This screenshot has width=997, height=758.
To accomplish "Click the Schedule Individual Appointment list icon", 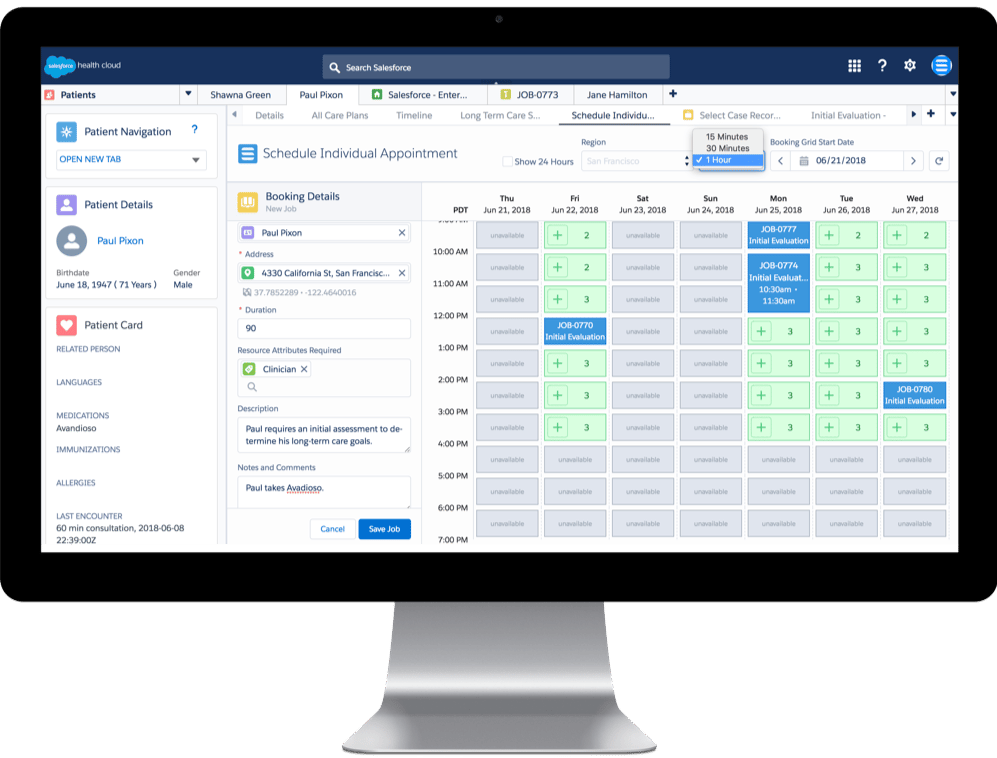I will point(247,153).
